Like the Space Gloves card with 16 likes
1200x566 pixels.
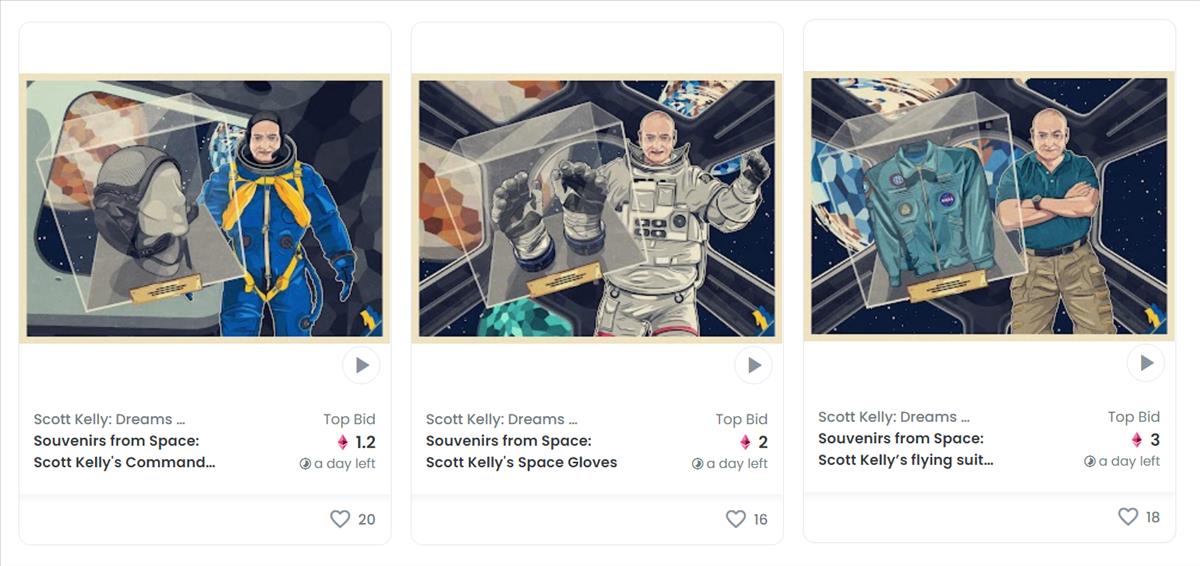point(736,519)
